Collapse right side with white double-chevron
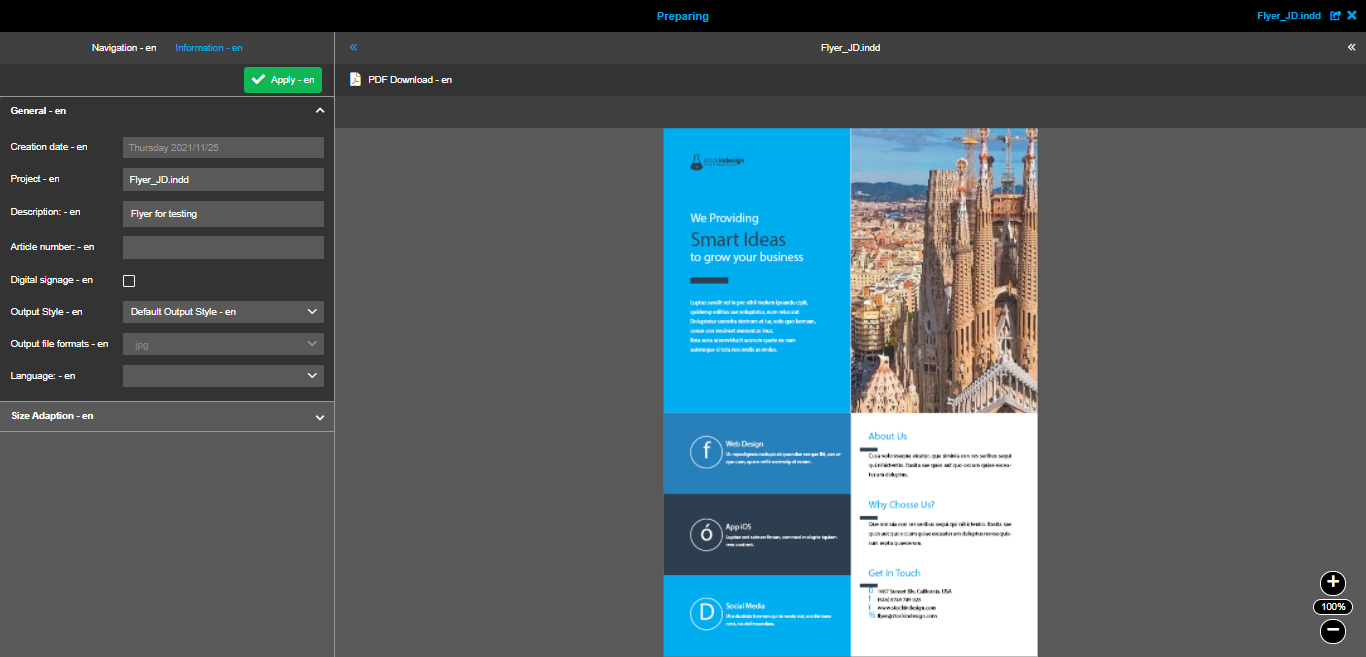This screenshot has width=1366, height=657. [1351, 47]
